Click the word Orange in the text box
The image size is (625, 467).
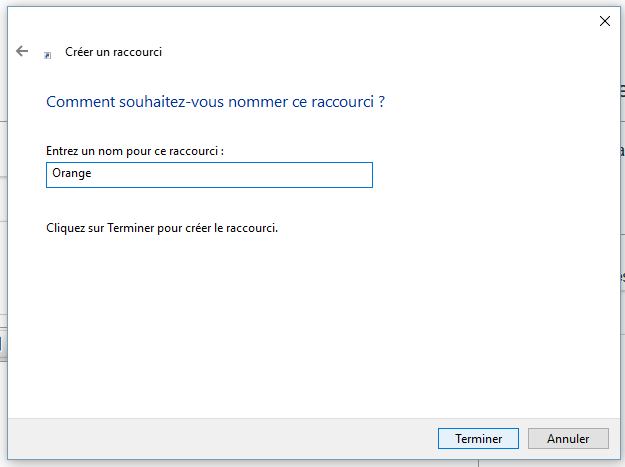pos(71,175)
